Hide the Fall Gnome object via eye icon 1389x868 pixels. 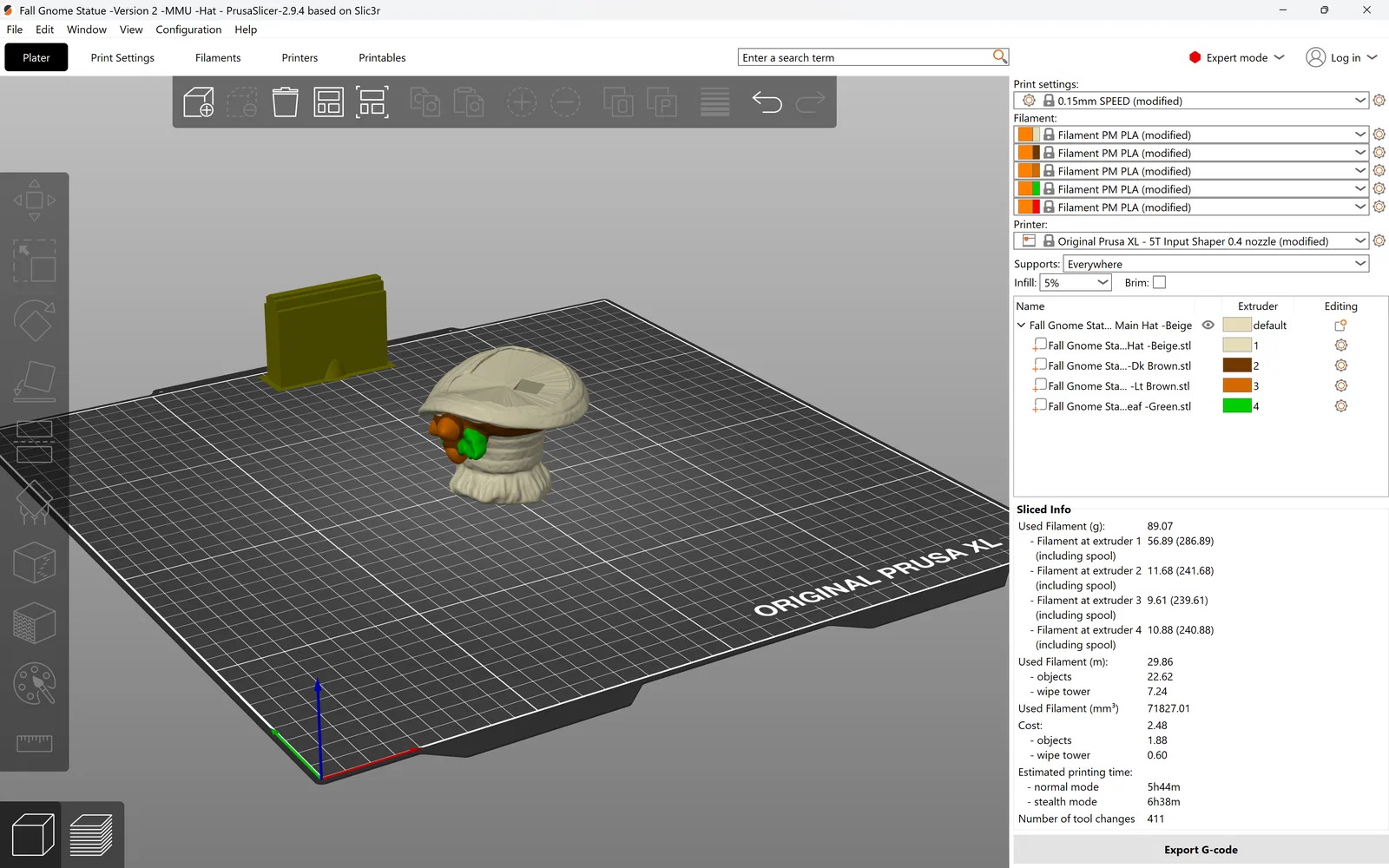click(x=1208, y=325)
